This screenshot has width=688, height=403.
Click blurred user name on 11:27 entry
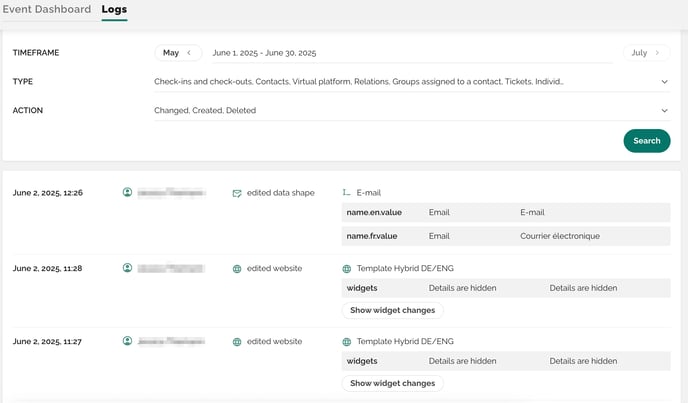[x=171, y=341]
